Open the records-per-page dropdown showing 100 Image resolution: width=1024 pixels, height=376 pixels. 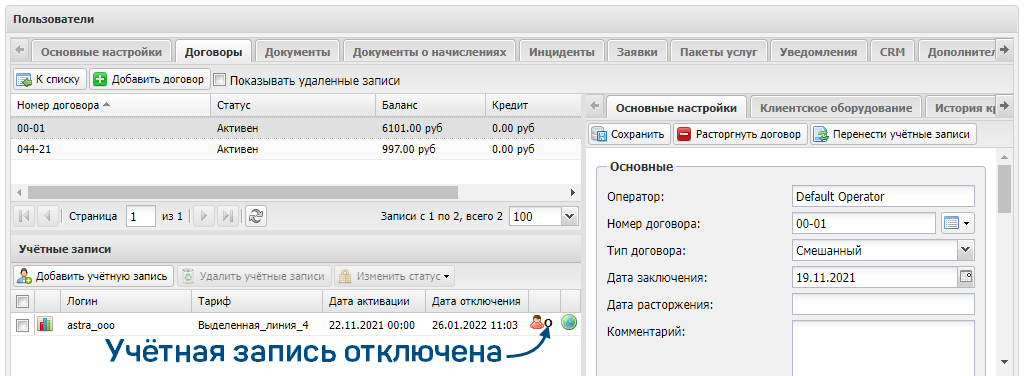(569, 216)
